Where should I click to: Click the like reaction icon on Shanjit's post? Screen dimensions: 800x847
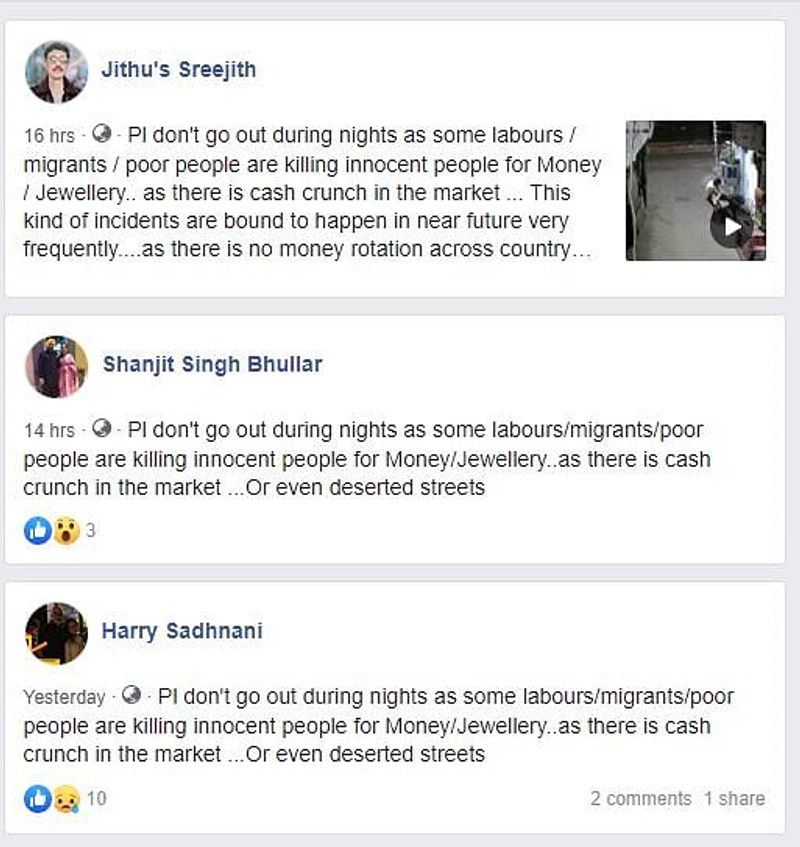point(38,531)
